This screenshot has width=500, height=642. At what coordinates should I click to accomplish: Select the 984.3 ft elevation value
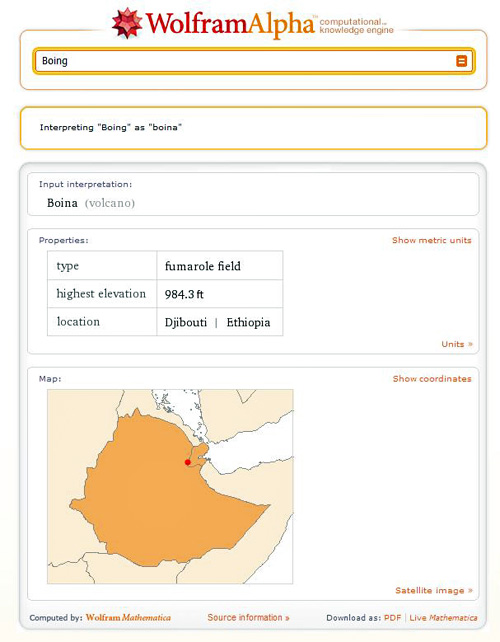[x=184, y=294]
